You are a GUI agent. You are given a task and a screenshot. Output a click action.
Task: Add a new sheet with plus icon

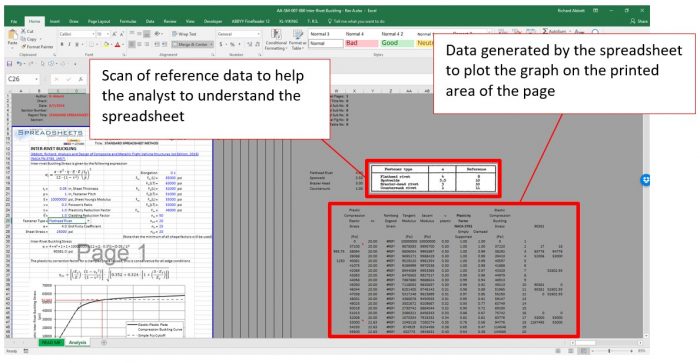tap(104, 342)
